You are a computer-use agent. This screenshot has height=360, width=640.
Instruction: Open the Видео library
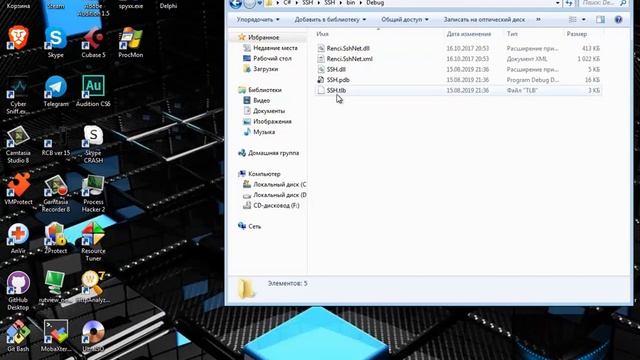tap(261, 100)
